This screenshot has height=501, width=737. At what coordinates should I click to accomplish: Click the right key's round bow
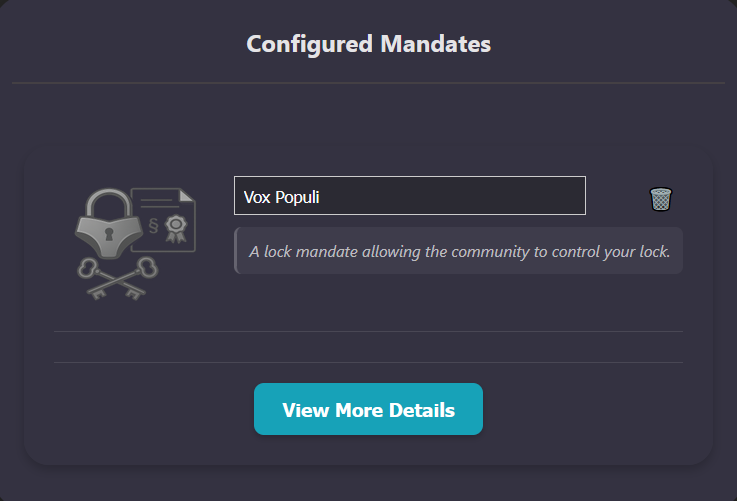click(148, 266)
